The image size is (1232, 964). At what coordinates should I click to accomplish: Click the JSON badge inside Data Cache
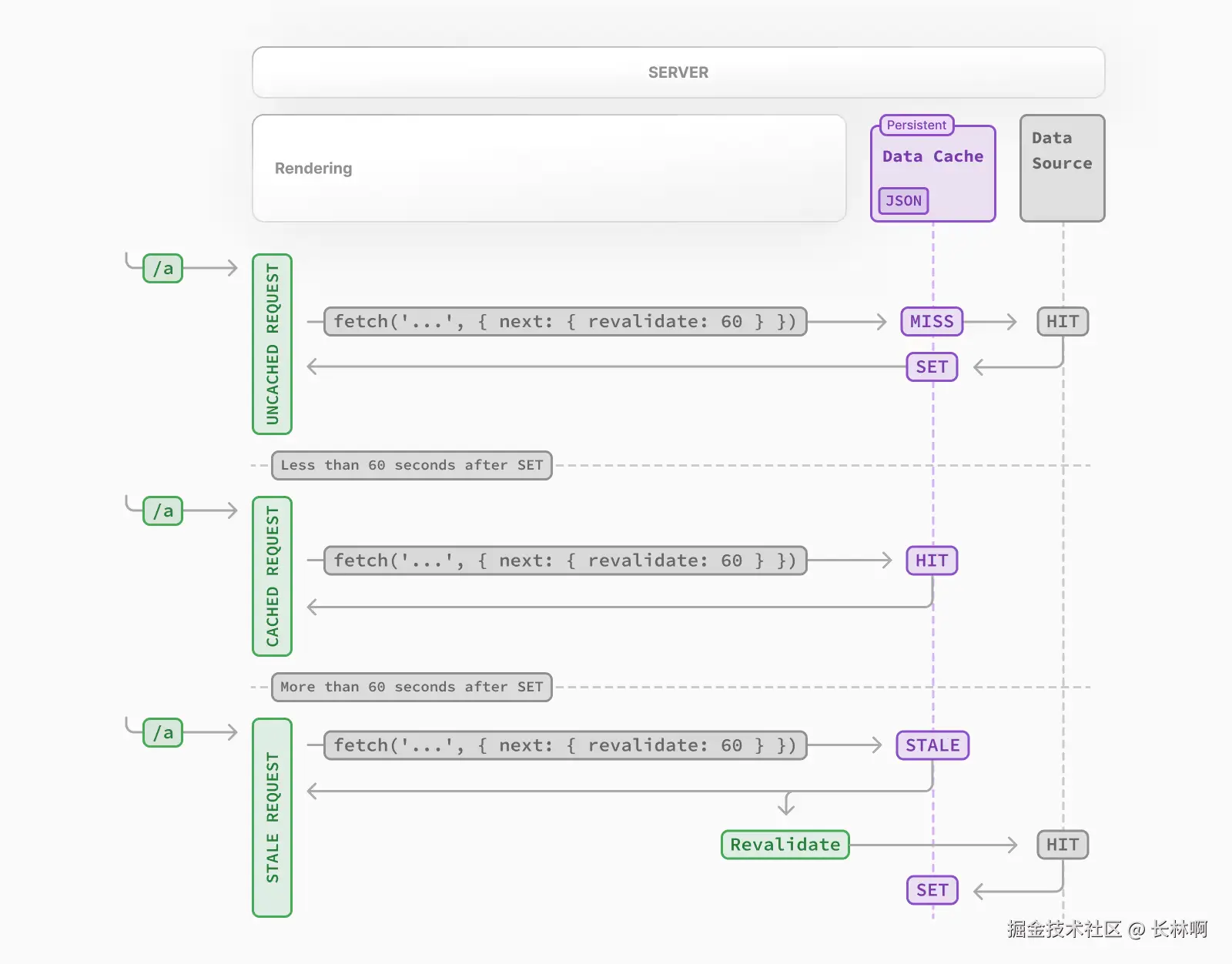pos(903,201)
